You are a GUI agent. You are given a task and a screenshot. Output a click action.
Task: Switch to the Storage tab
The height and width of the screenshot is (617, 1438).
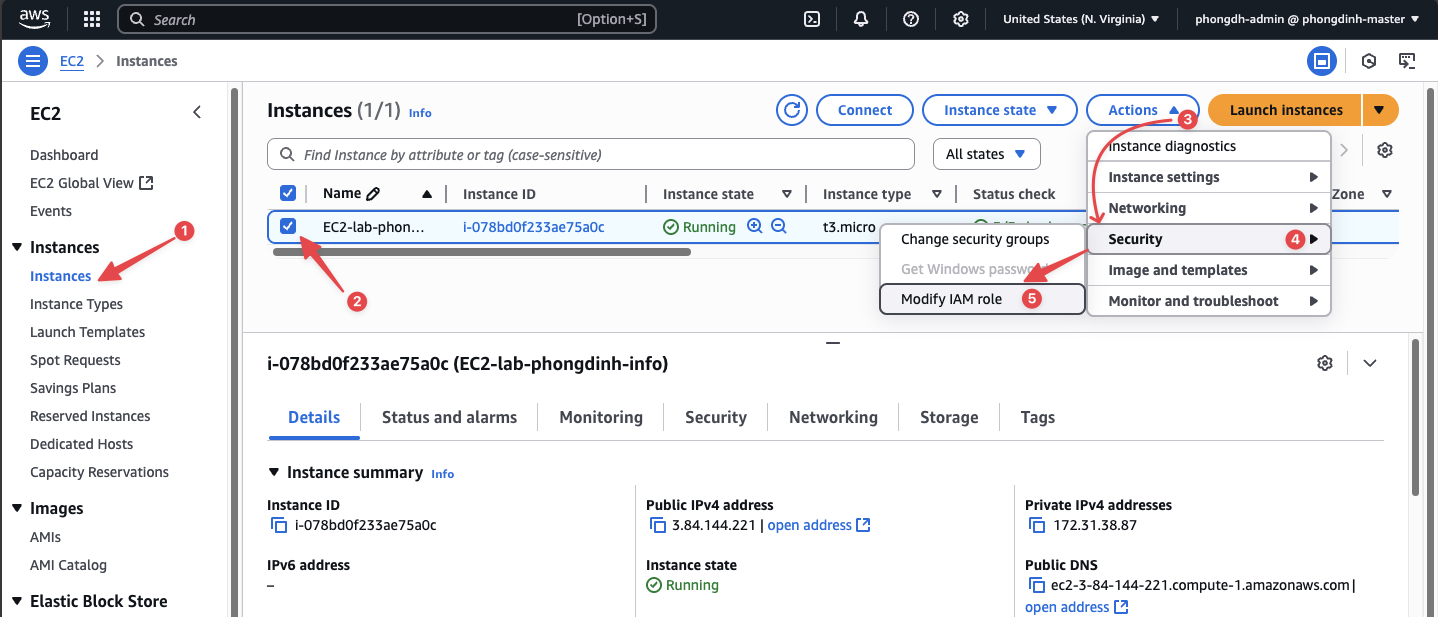pos(949,417)
